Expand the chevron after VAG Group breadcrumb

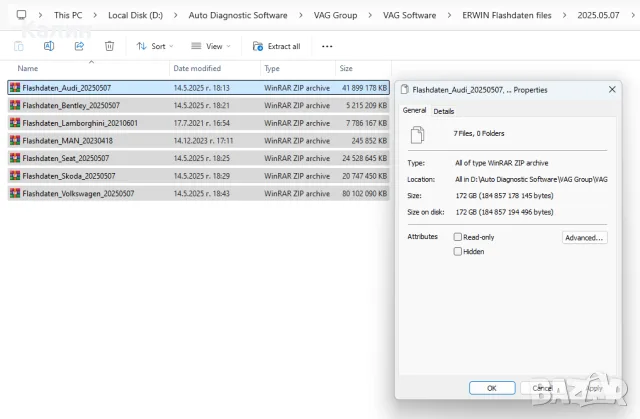(370, 15)
